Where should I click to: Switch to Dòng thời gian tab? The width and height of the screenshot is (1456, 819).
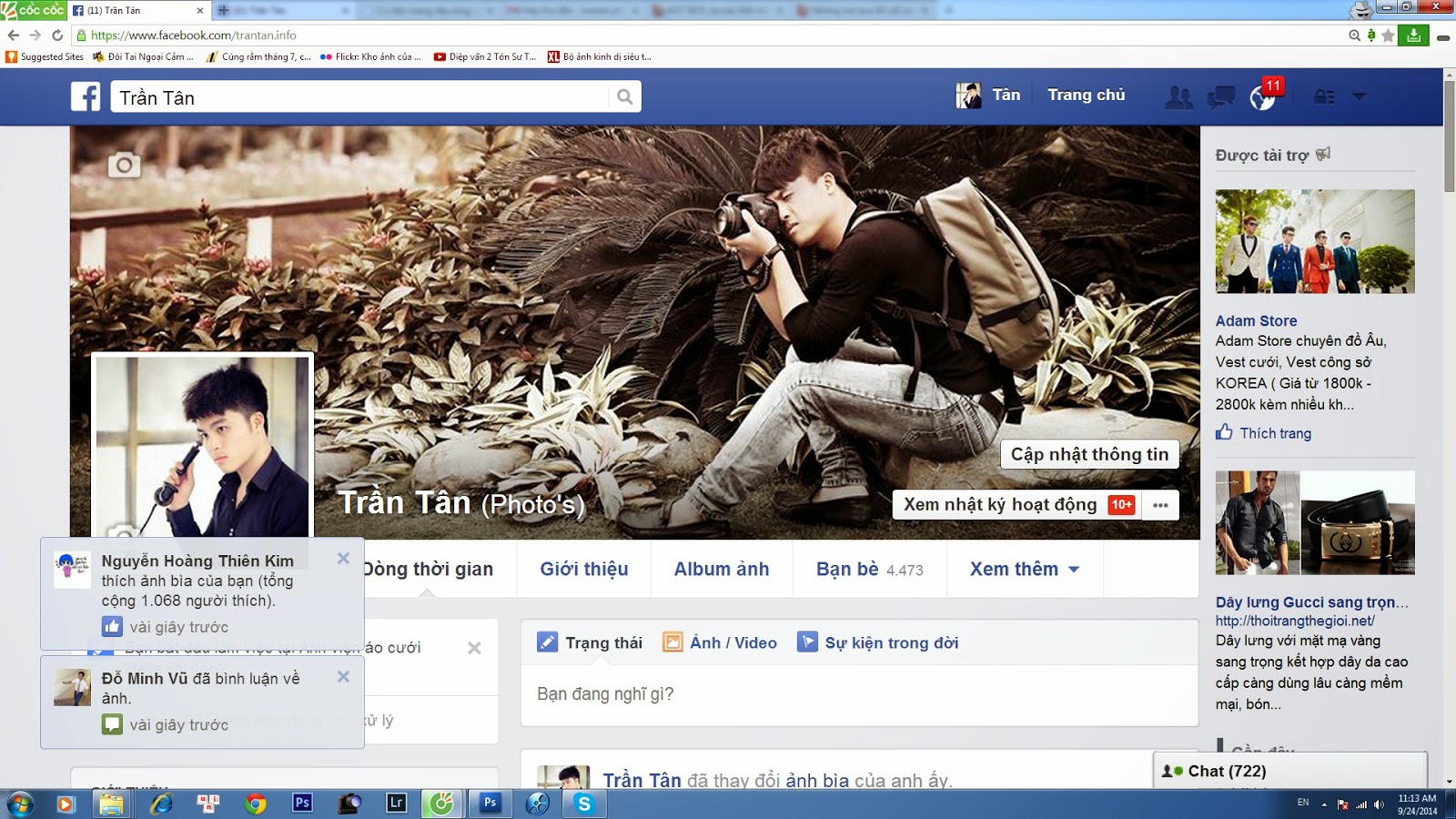[x=430, y=570]
